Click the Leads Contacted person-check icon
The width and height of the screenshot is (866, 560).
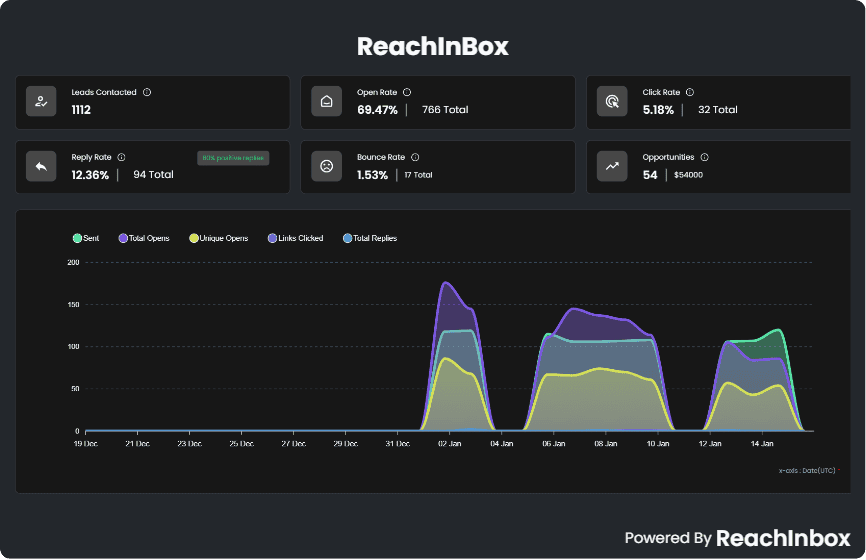click(x=41, y=101)
